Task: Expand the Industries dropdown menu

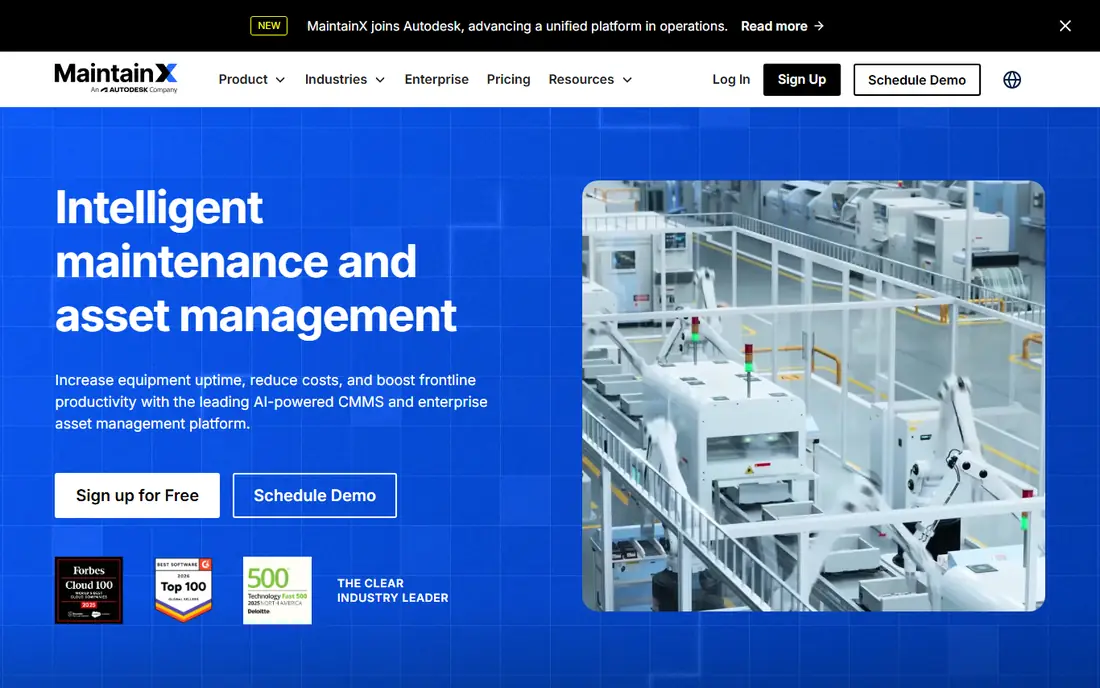Action: click(x=345, y=79)
